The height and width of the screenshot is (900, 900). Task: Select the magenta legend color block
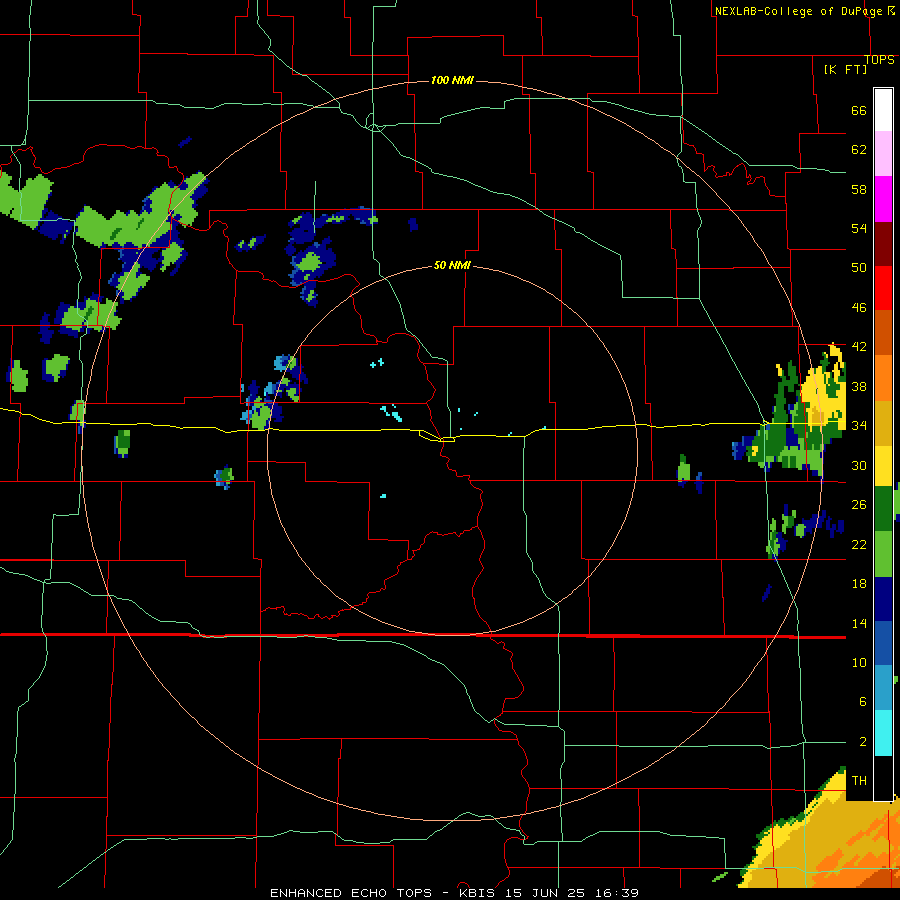[x=883, y=199]
